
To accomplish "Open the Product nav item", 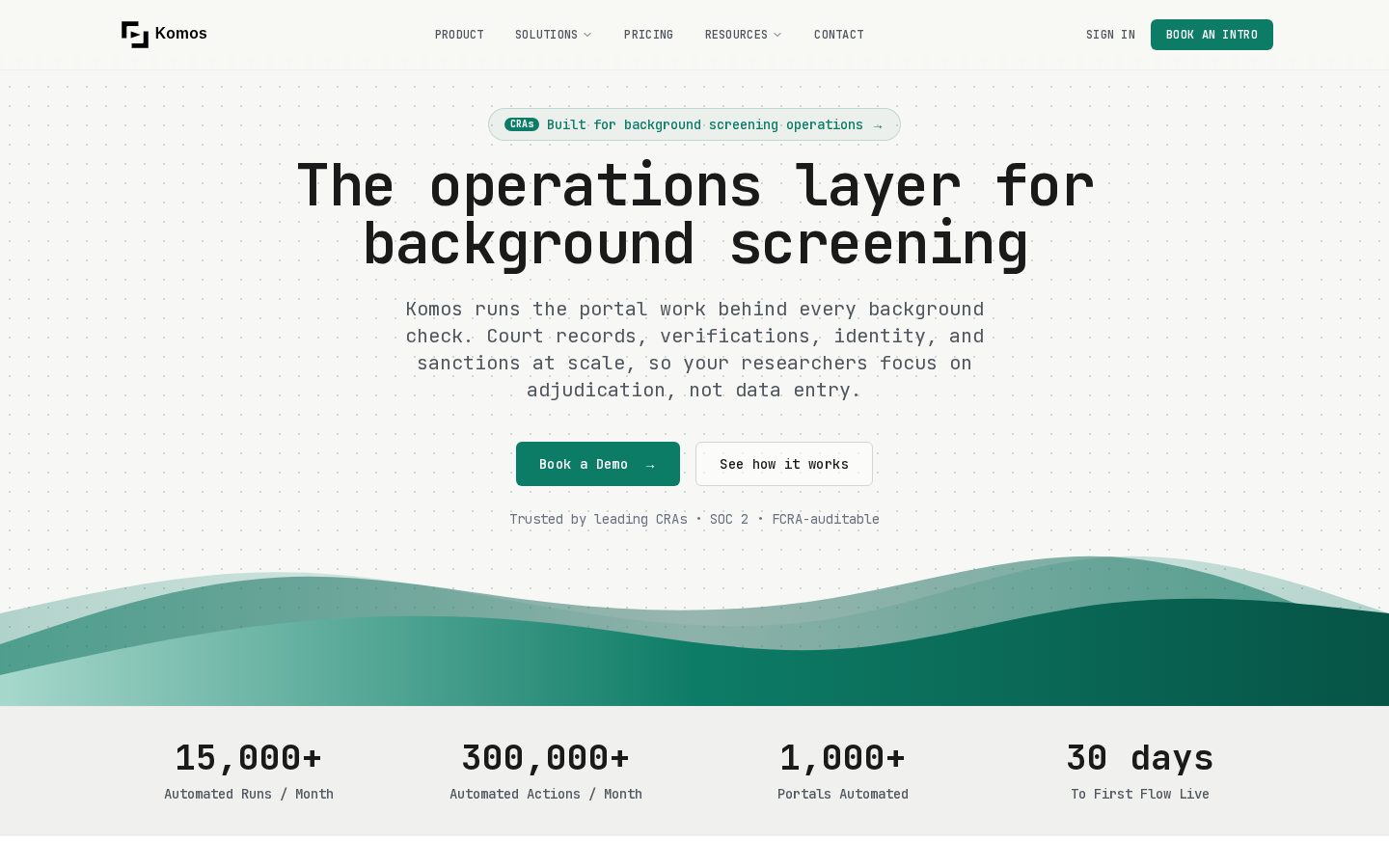I will coord(459,35).
